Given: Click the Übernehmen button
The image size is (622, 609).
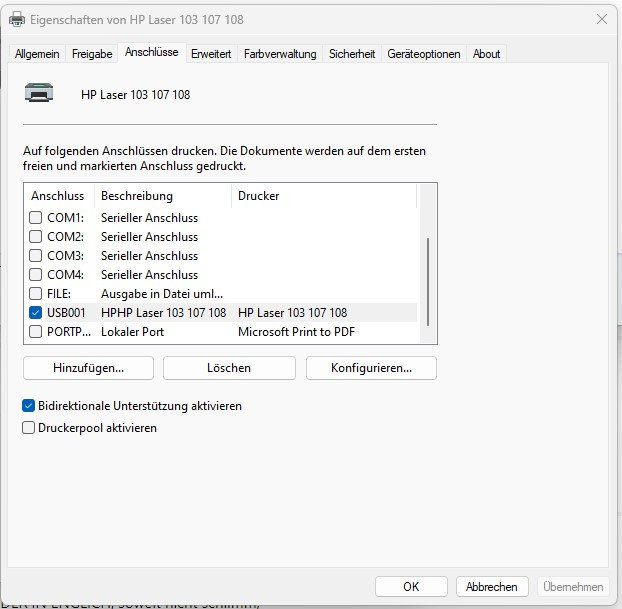Looking at the screenshot, I should [573, 586].
